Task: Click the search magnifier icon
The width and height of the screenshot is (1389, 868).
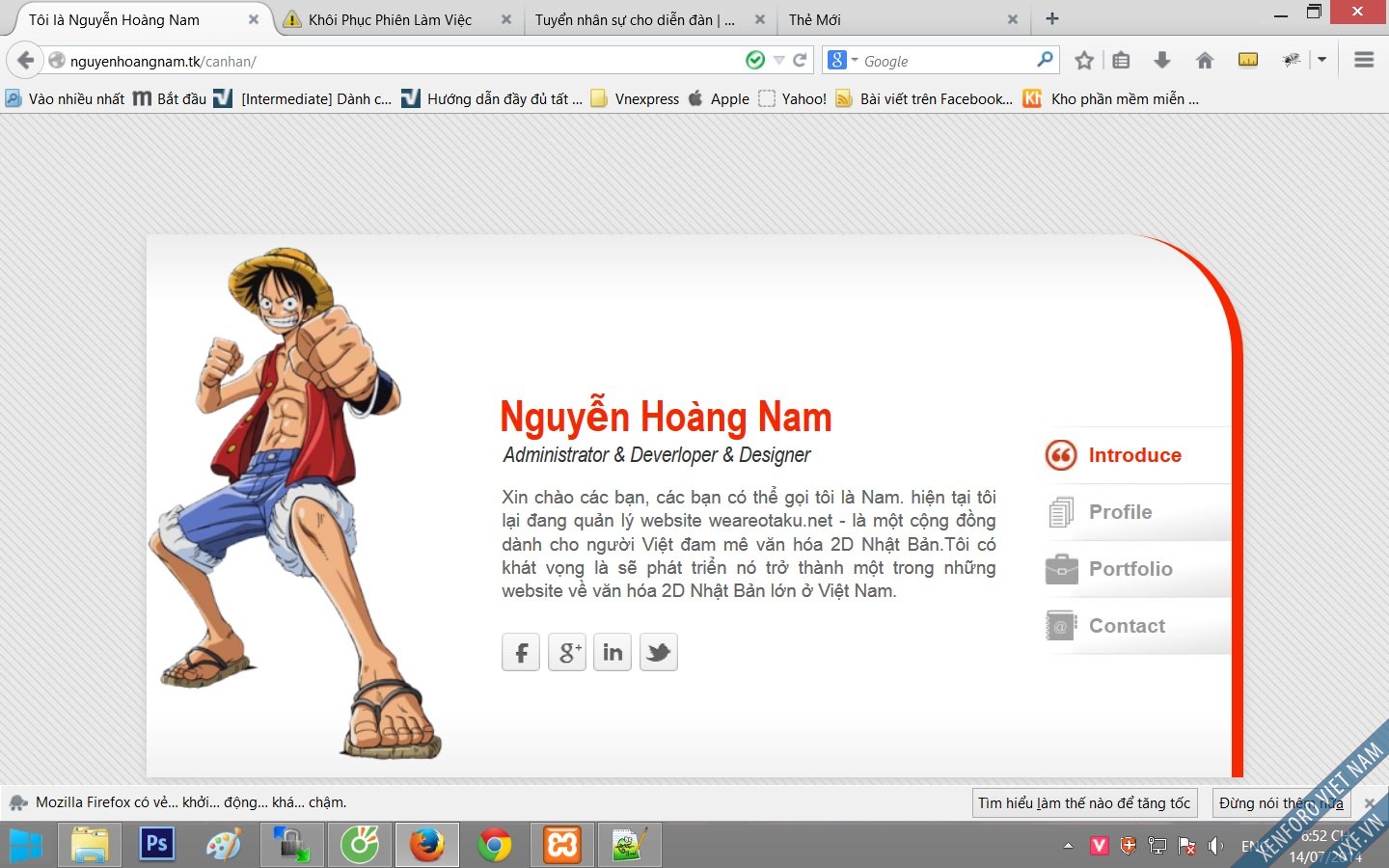Action: point(1045,60)
